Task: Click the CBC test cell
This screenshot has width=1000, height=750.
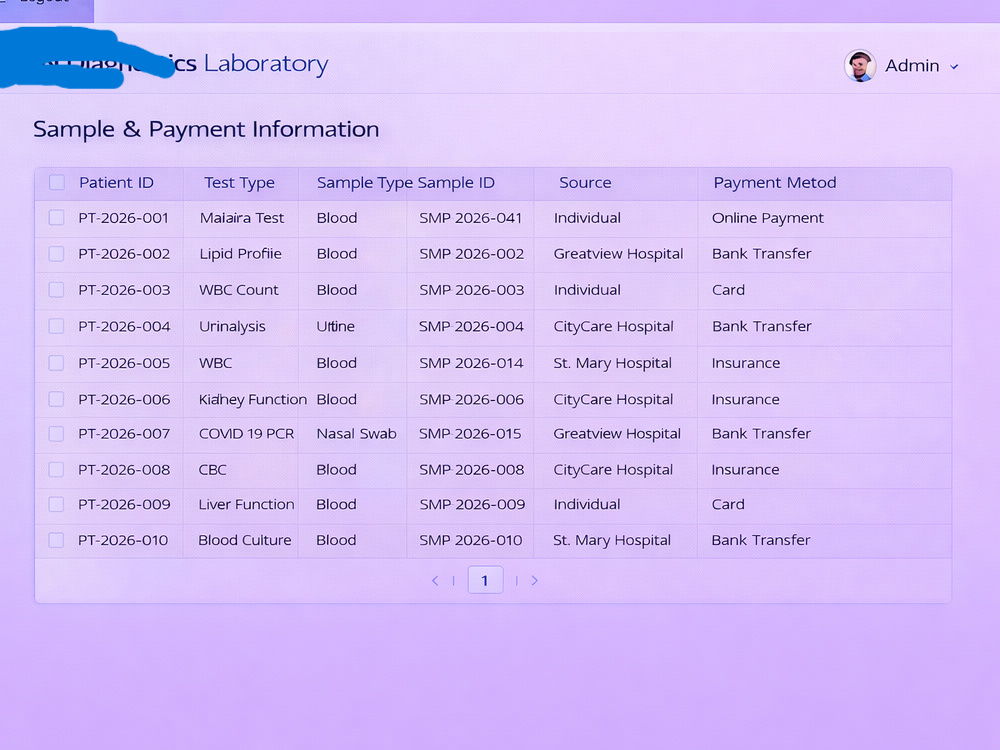Action: coord(212,470)
